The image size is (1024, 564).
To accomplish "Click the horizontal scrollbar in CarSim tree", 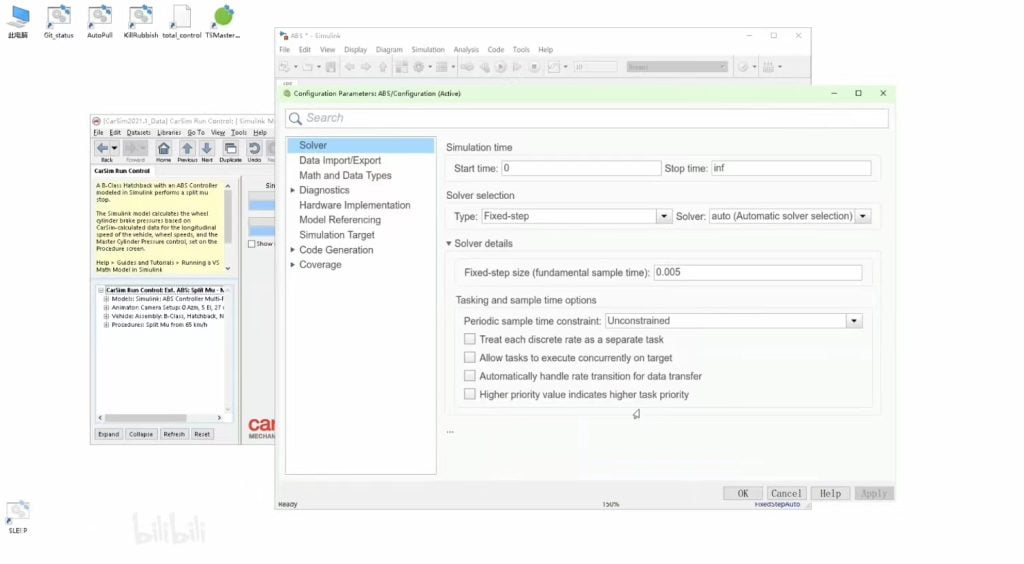I will 160,417.
